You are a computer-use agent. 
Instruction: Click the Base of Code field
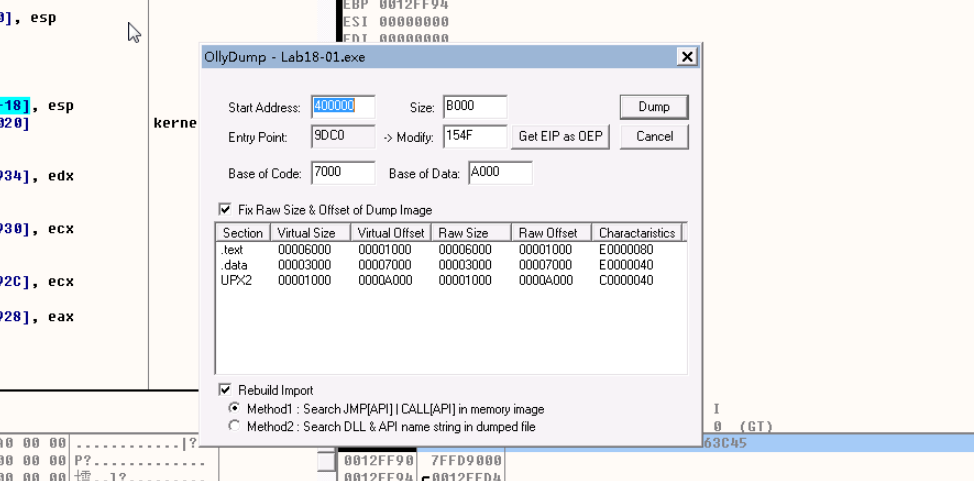[x=343, y=173]
